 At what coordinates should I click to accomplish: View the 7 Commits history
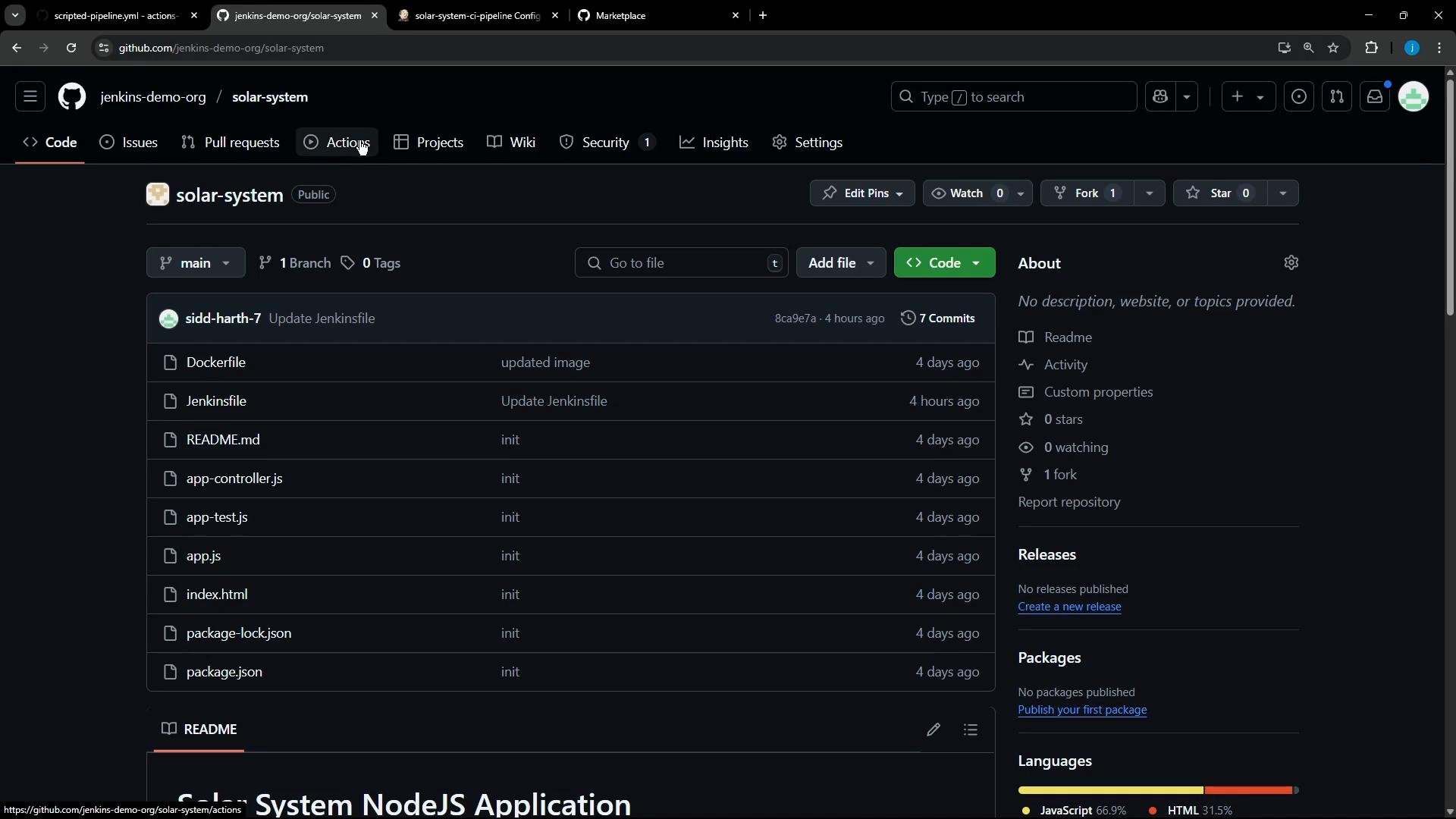pyautogui.click(x=938, y=318)
